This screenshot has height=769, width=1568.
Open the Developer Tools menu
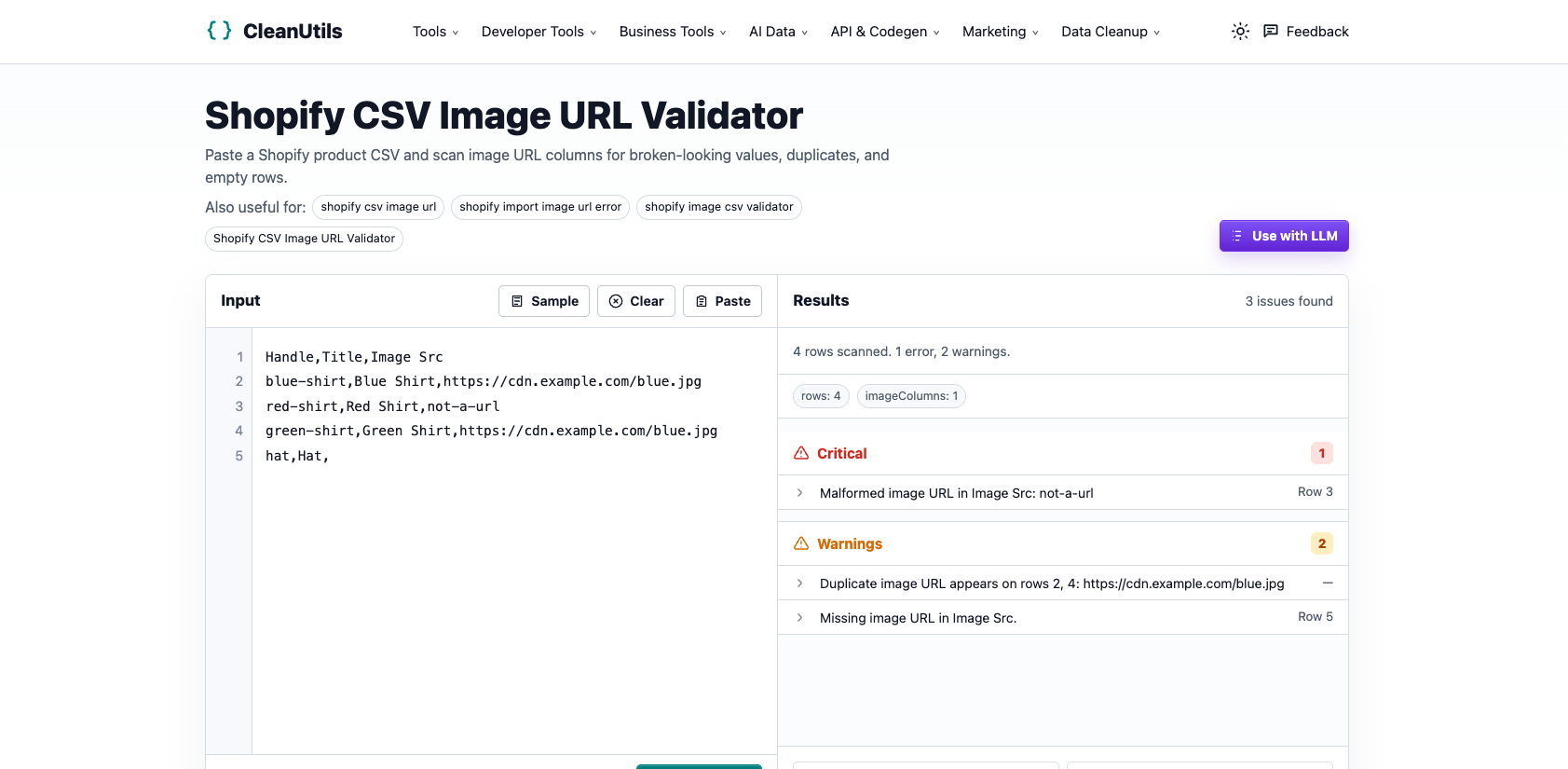coord(539,32)
